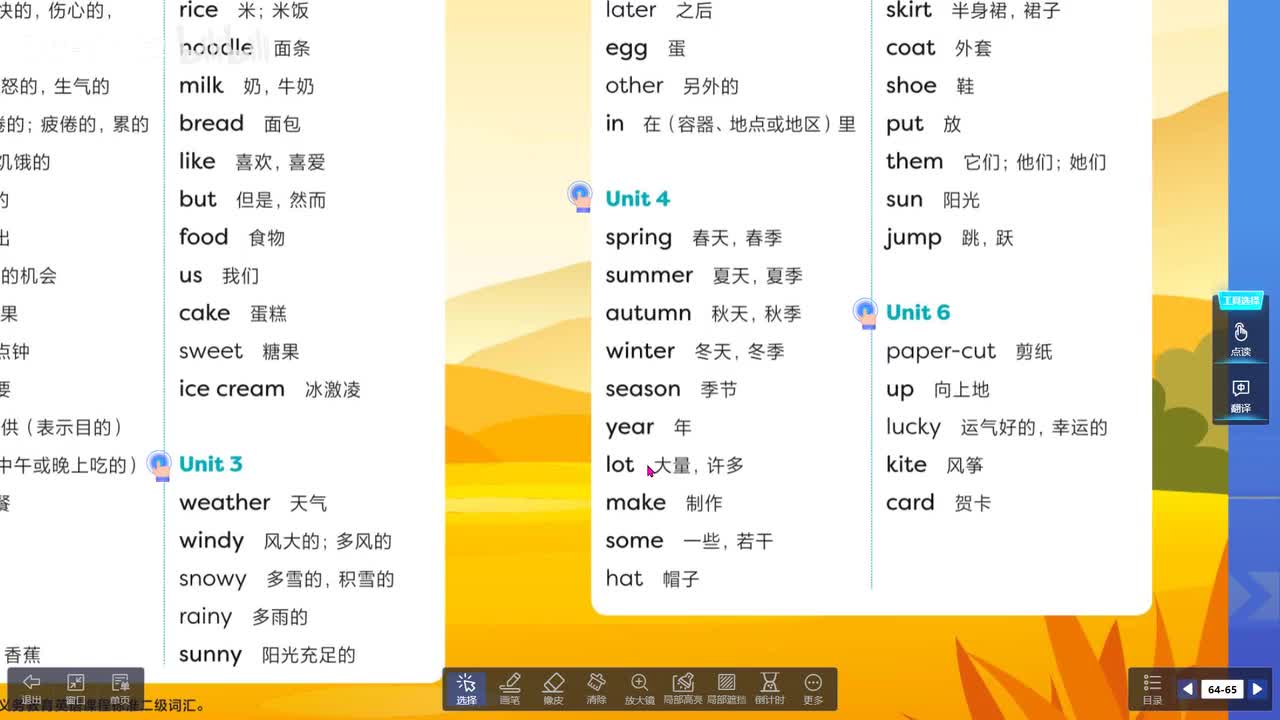Screen dimensions: 1280x720
Task: Click the word "lot"
Action: 619,465
